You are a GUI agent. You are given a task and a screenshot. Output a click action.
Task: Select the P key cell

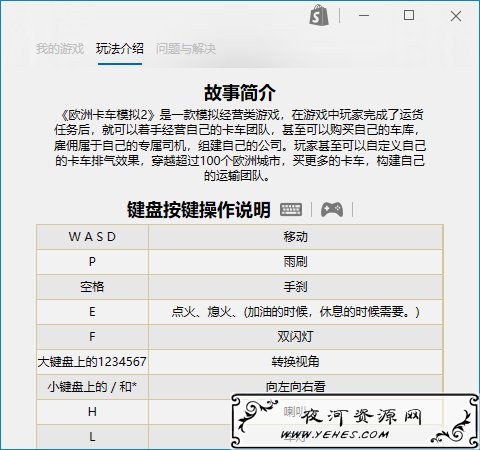click(x=92, y=262)
